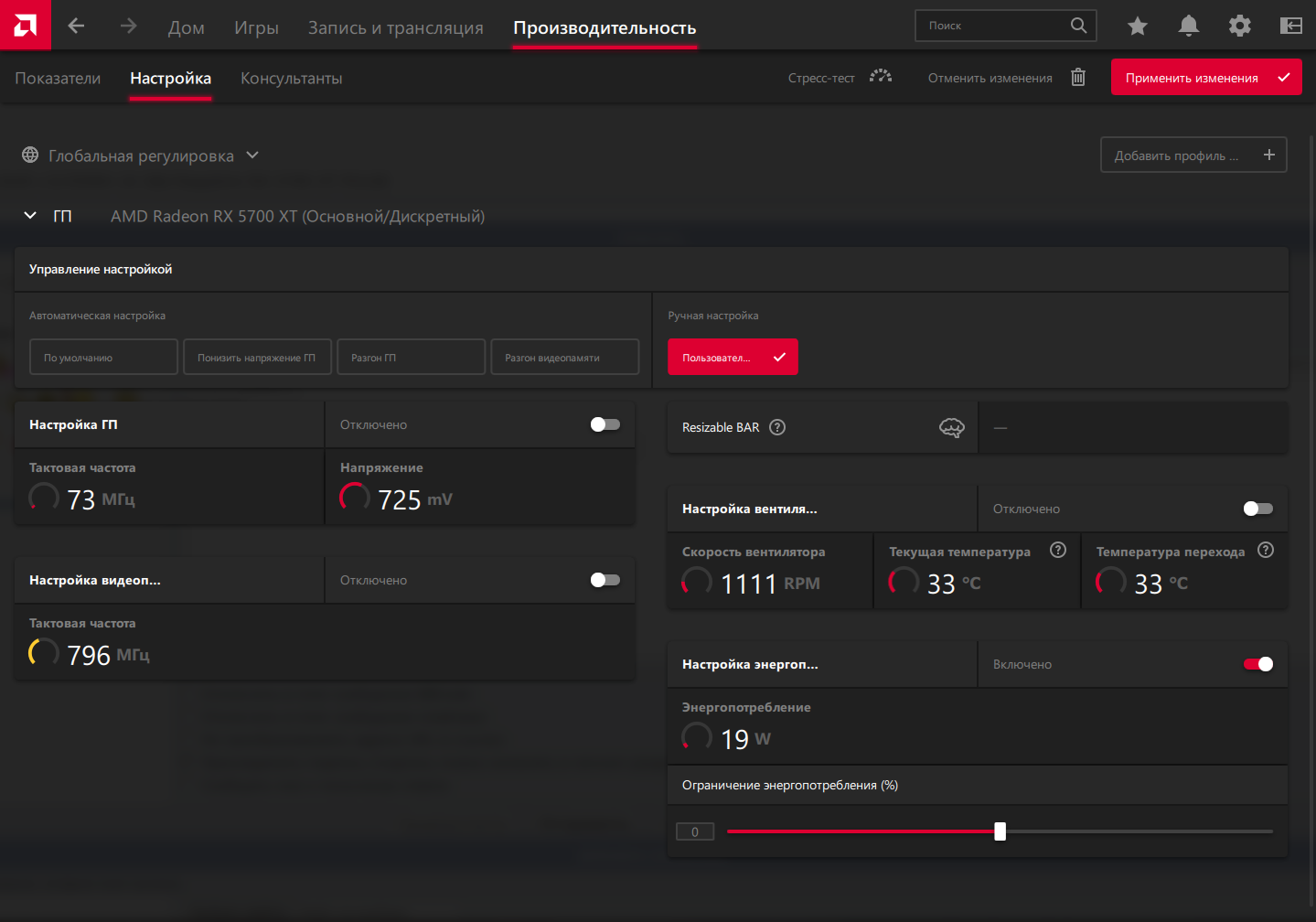Viewport: 1316px width, 922px height.
Task: Click the search magnifier icon
Action: (1079, 26)
